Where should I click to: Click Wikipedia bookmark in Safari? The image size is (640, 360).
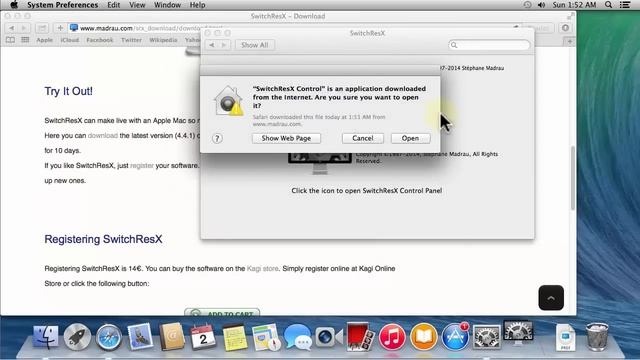coord(163,40)
